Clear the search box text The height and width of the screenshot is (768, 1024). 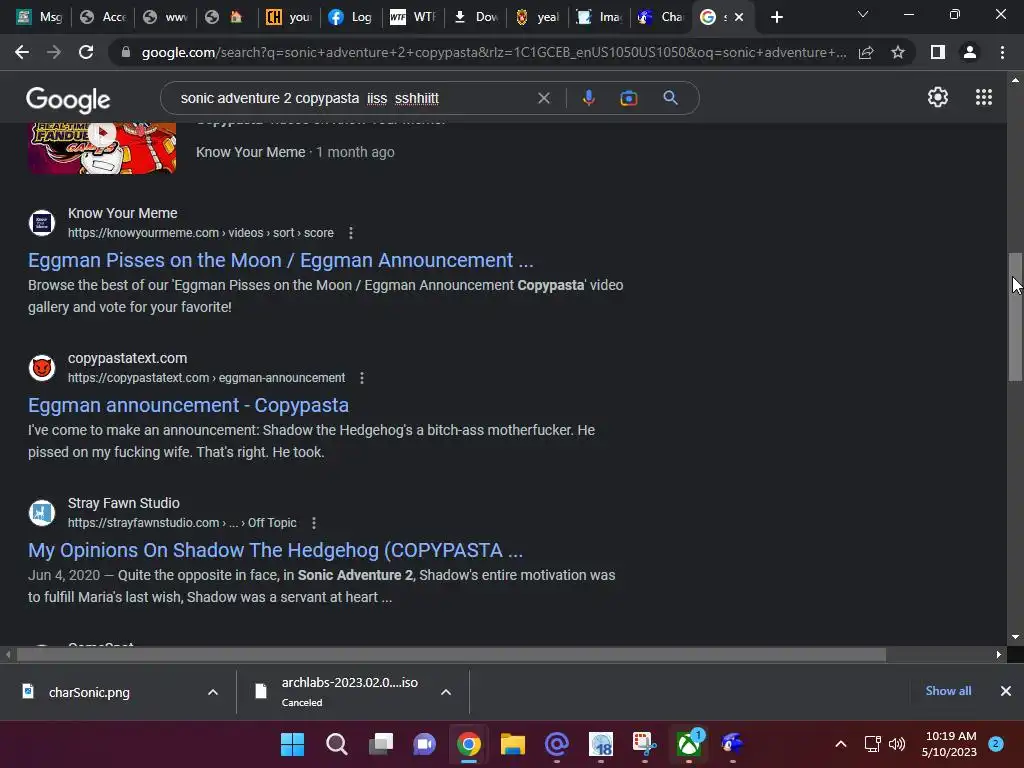point(543,98)
